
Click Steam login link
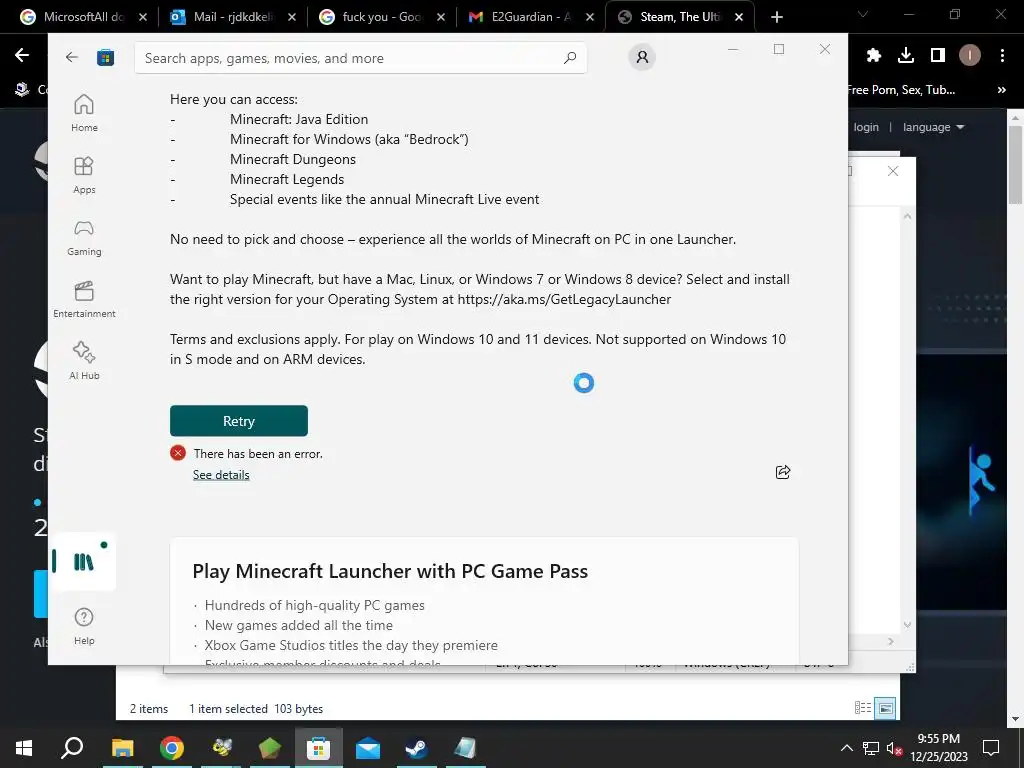(866, 127)
